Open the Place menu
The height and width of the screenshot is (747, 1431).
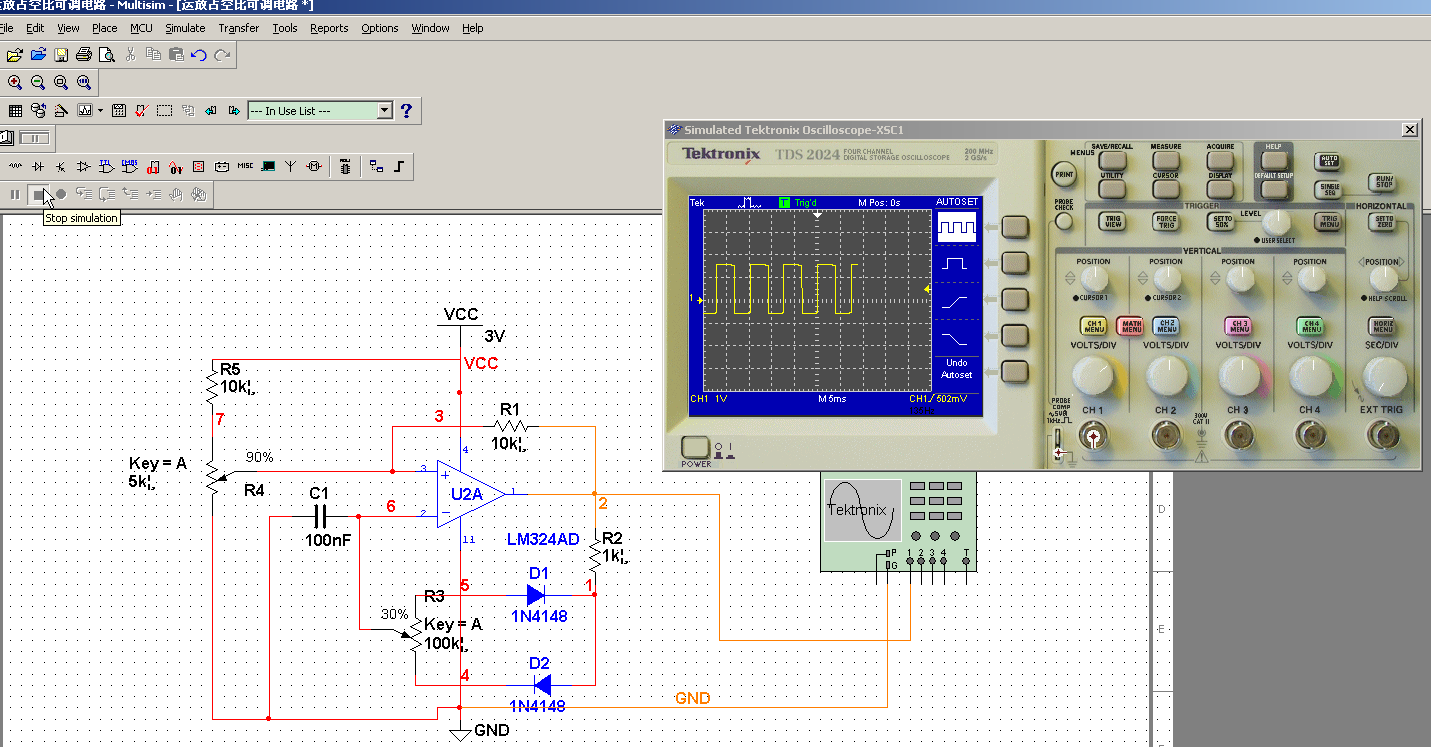[x=104, y=28]
